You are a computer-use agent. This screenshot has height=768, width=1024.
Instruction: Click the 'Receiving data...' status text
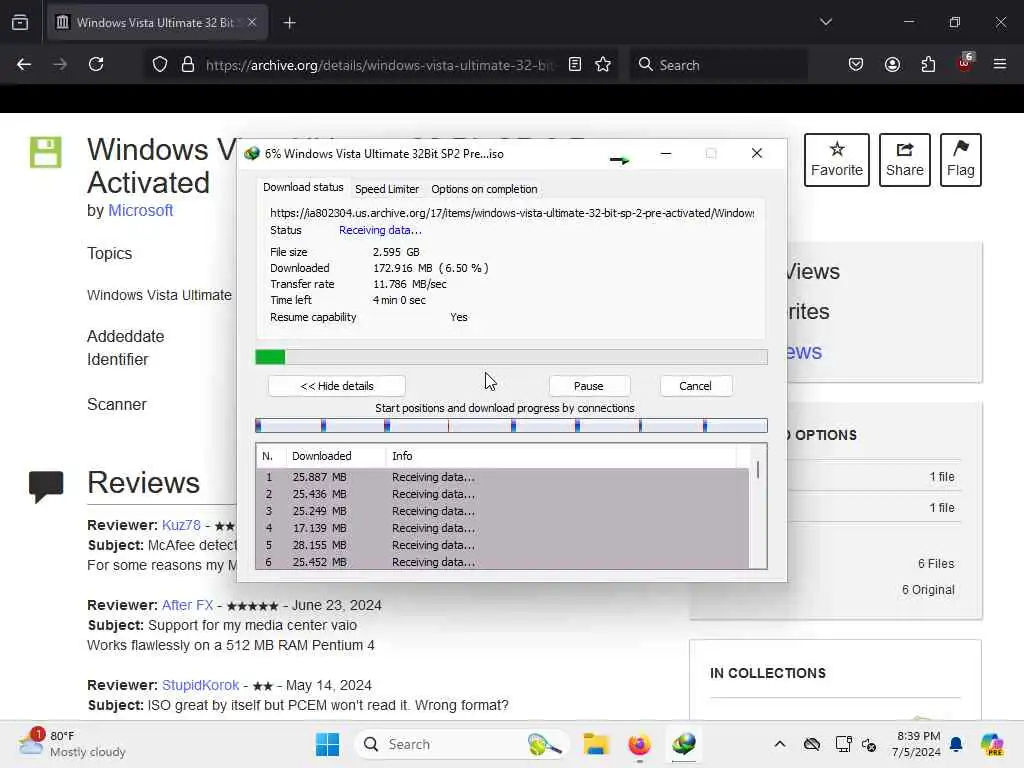(380, 230)
